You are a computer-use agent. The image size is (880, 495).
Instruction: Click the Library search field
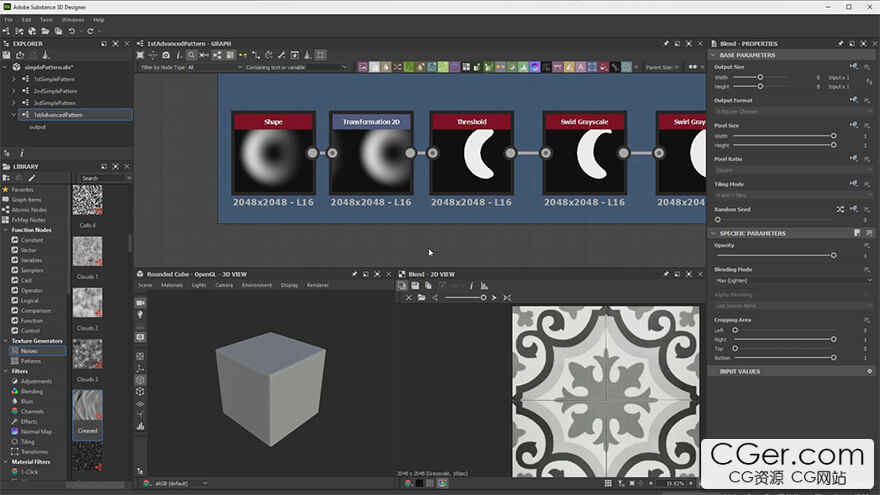coord(102,178)
